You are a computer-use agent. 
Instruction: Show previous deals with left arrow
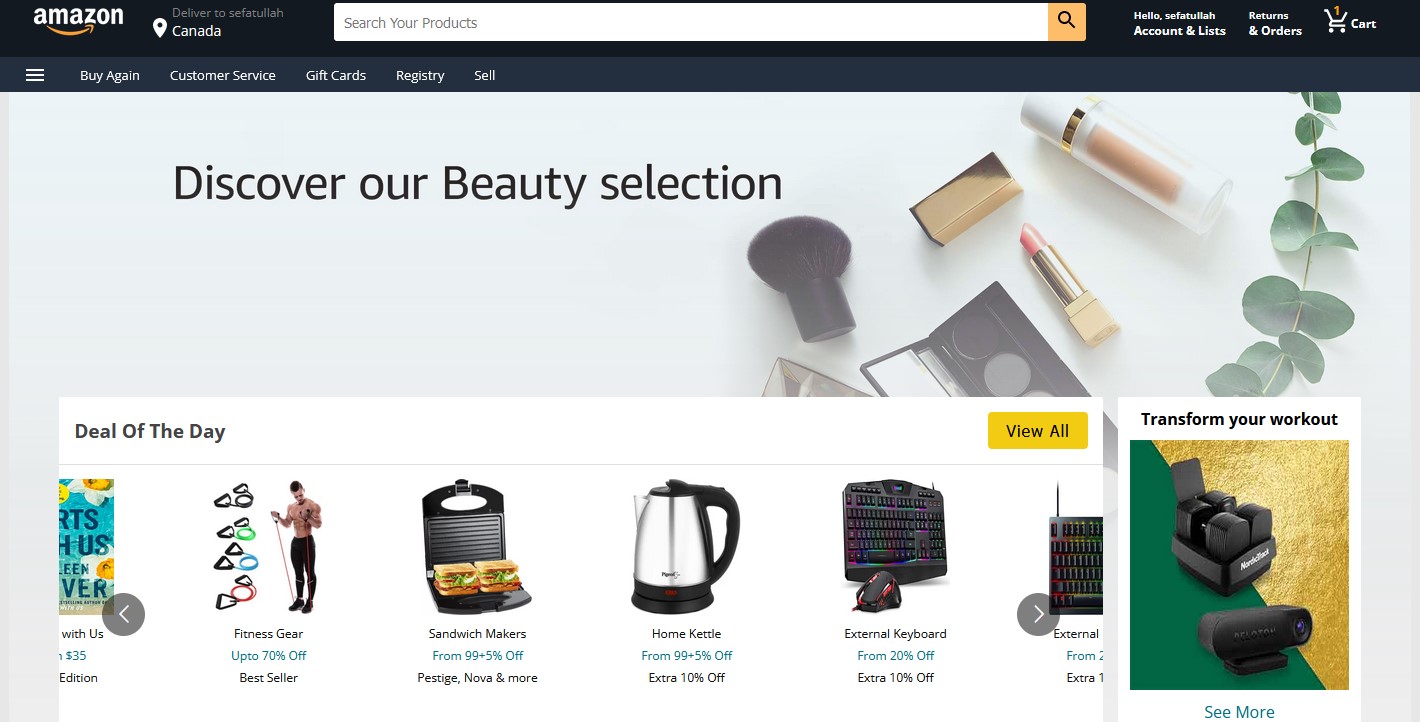click(x=124, y=614)
